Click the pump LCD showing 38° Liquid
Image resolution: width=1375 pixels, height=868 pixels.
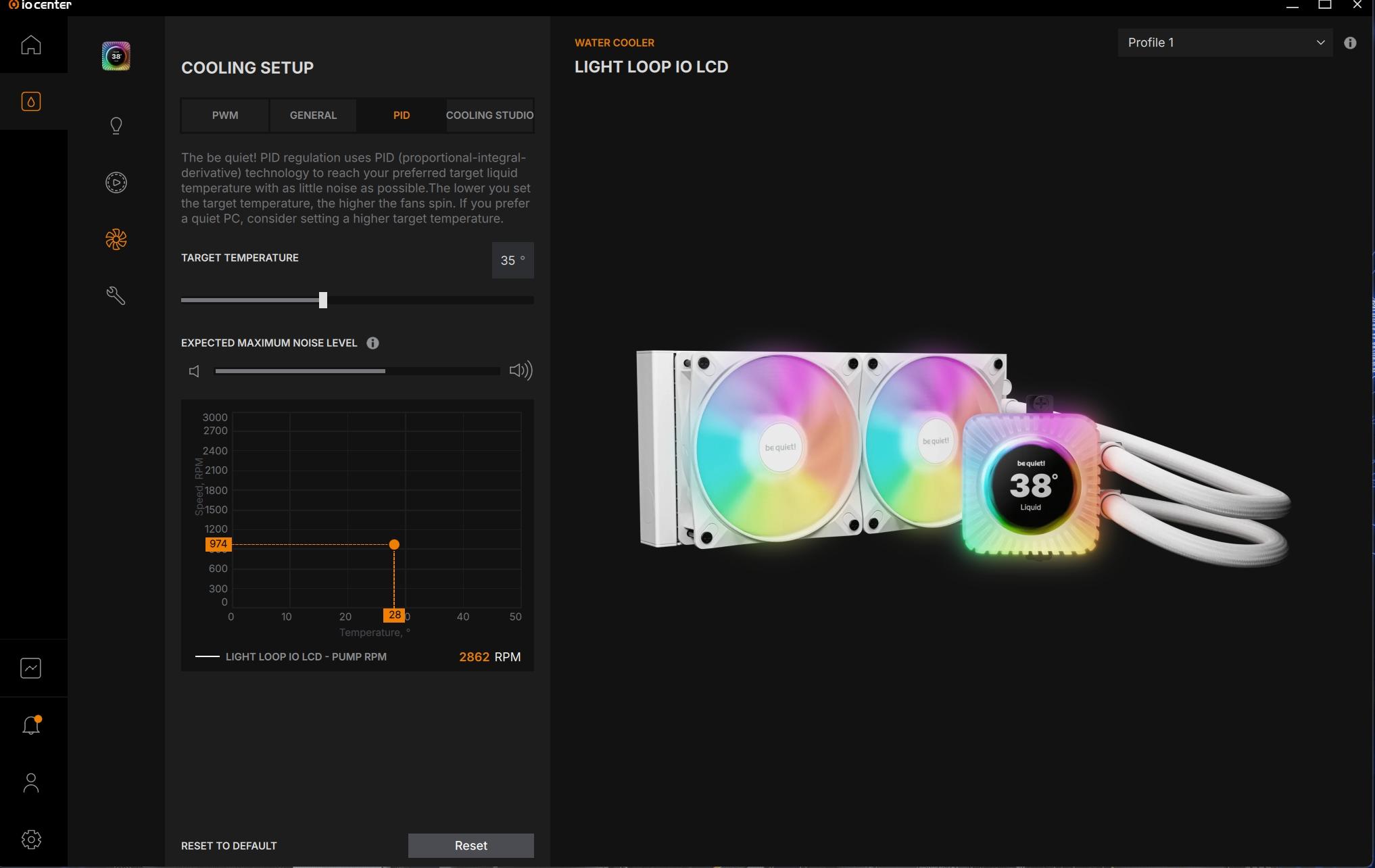[1031, 485]
